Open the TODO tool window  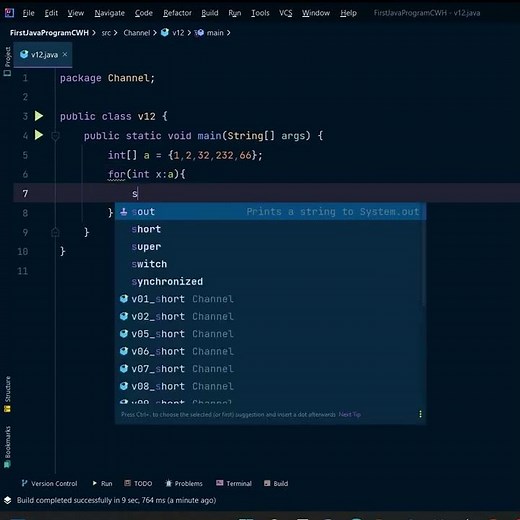coord(138,483)
